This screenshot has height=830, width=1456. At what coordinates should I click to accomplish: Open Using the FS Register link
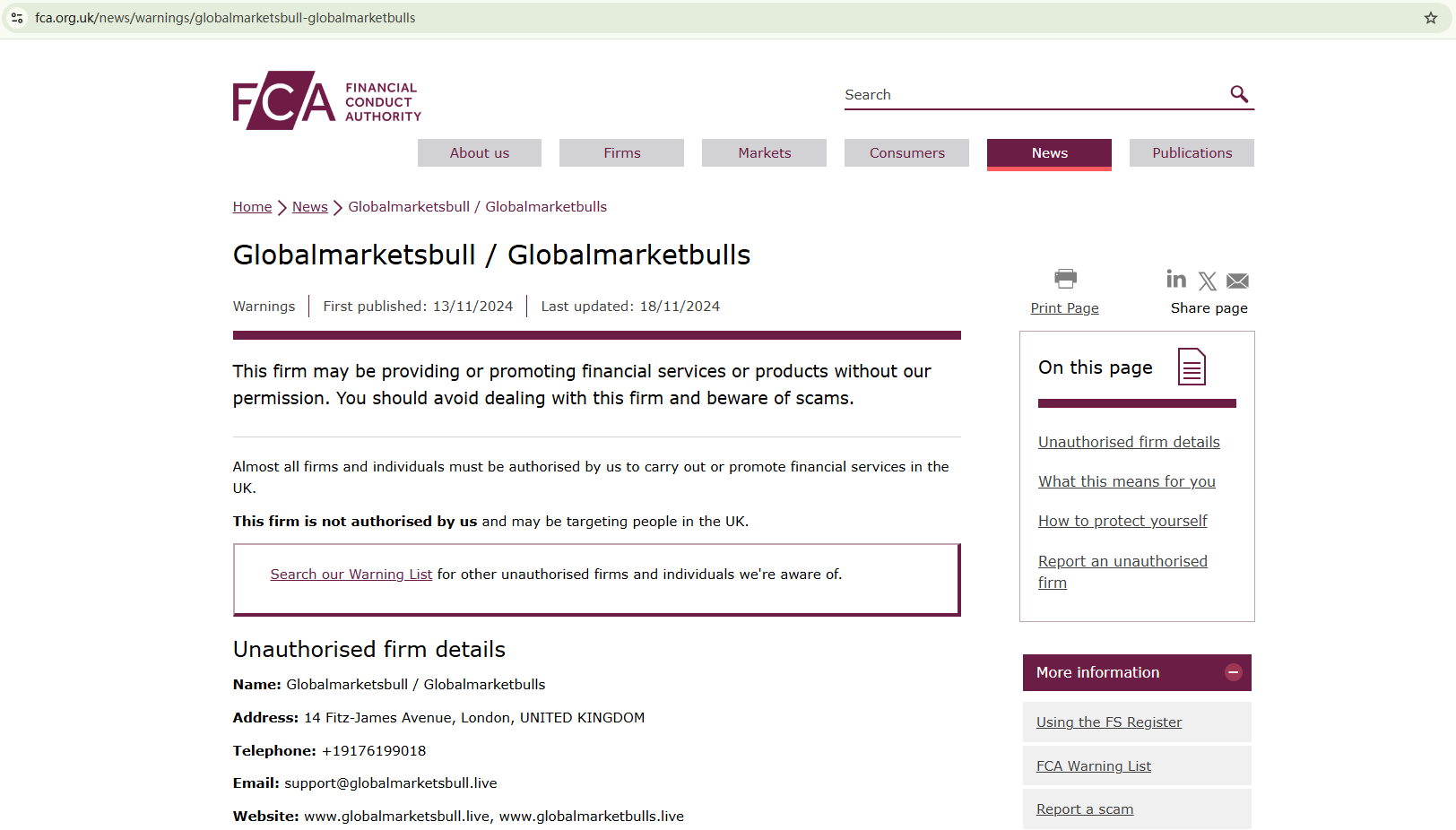pyautogui.click(x=1109, y=722)
